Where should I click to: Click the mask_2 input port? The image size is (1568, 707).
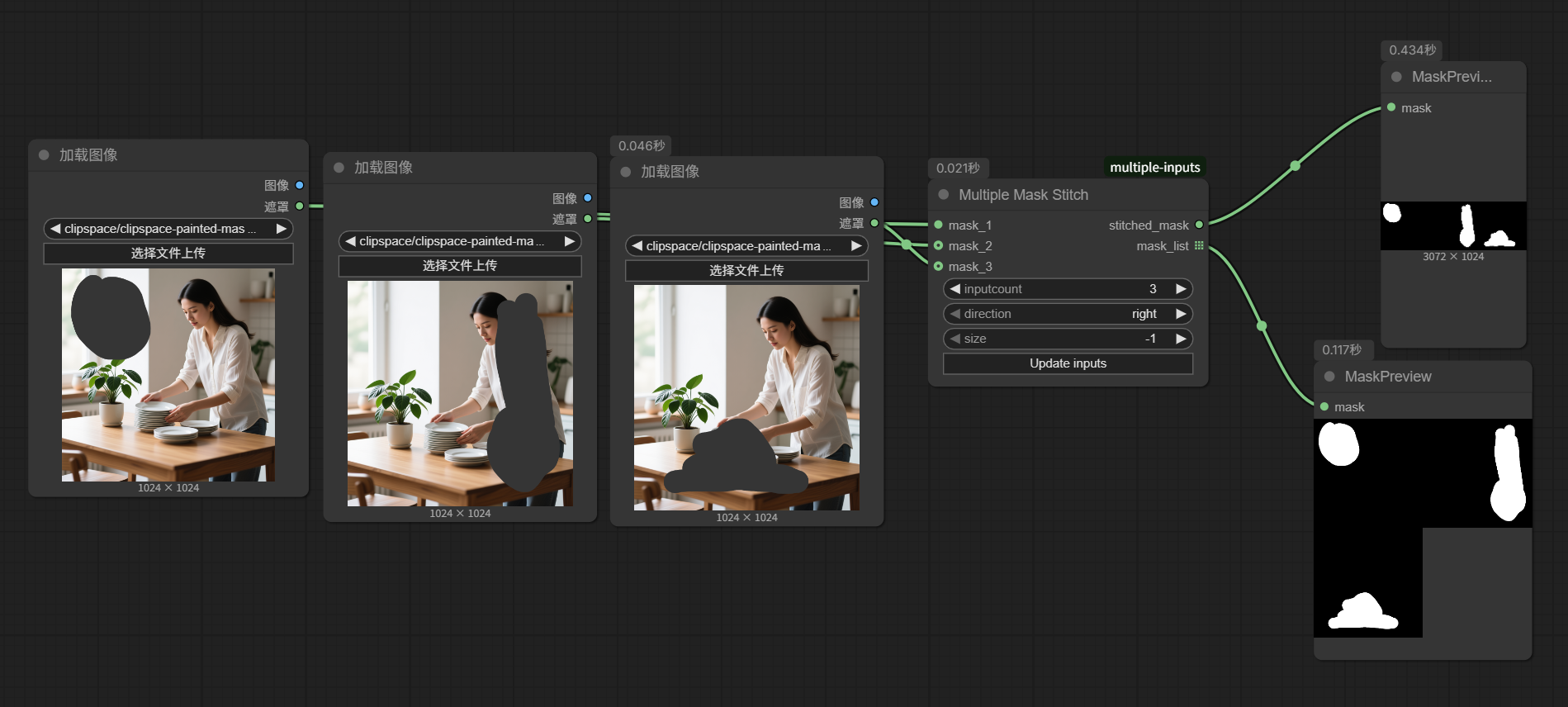(x=939, y=245)
